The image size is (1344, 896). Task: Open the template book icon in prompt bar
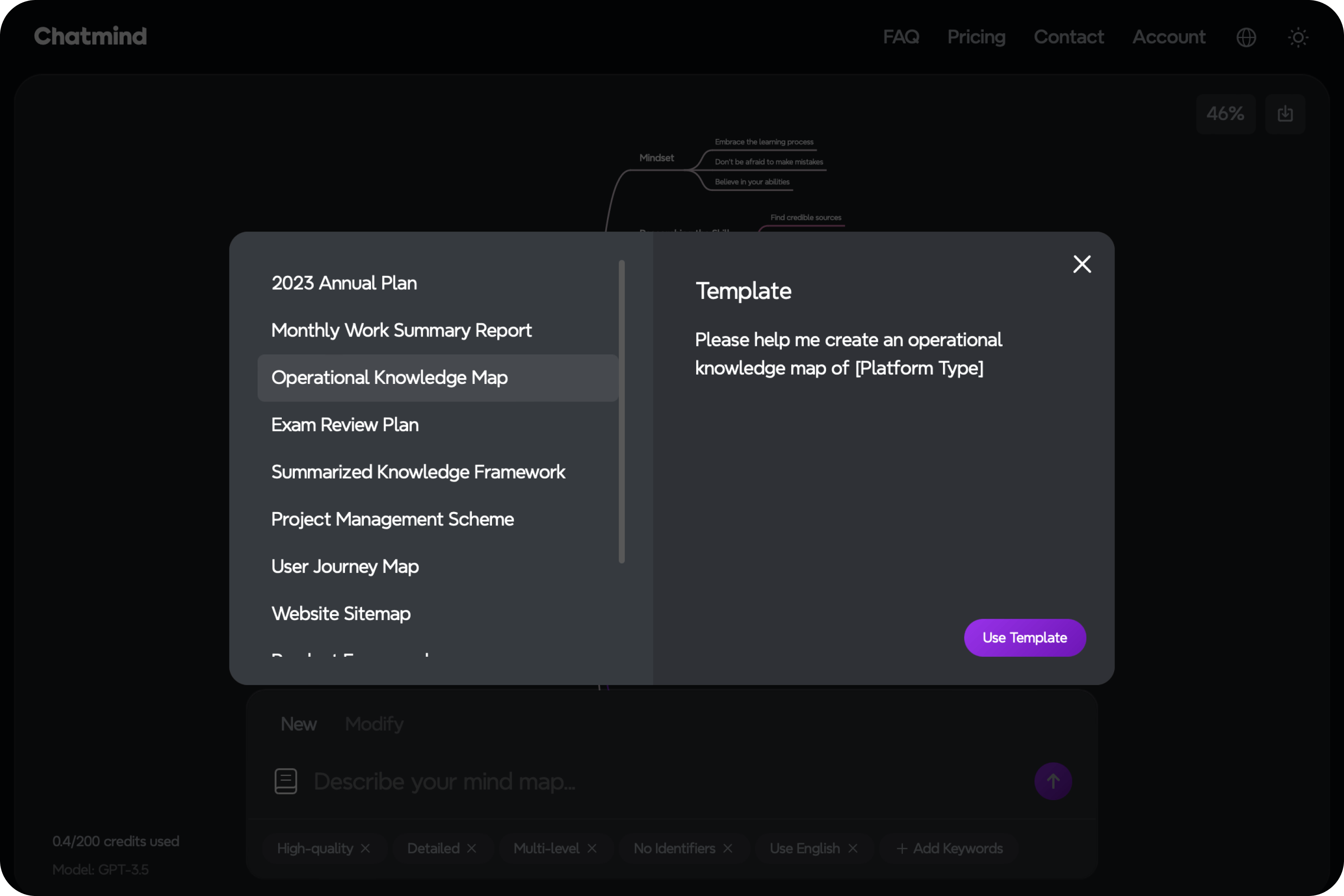click(286, 781)
